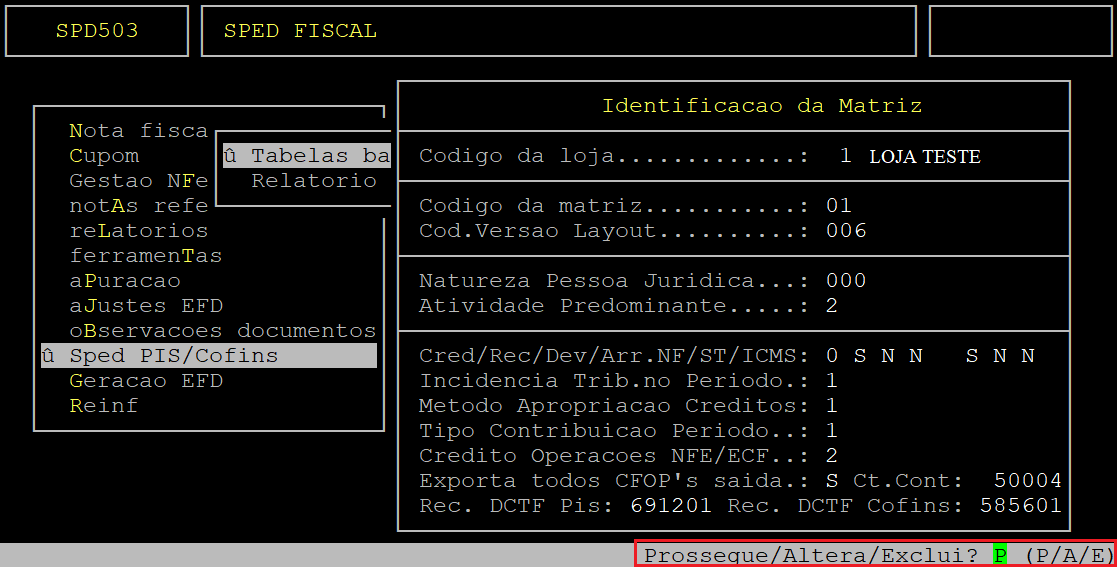This screenshot has height=567, width=1117.
Task: Open the aPuracao menu entry
Action: pos(125,281)
